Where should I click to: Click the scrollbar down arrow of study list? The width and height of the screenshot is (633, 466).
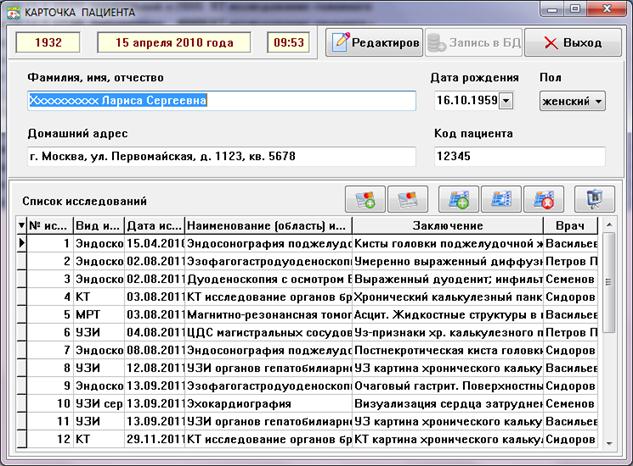[609, 443]
